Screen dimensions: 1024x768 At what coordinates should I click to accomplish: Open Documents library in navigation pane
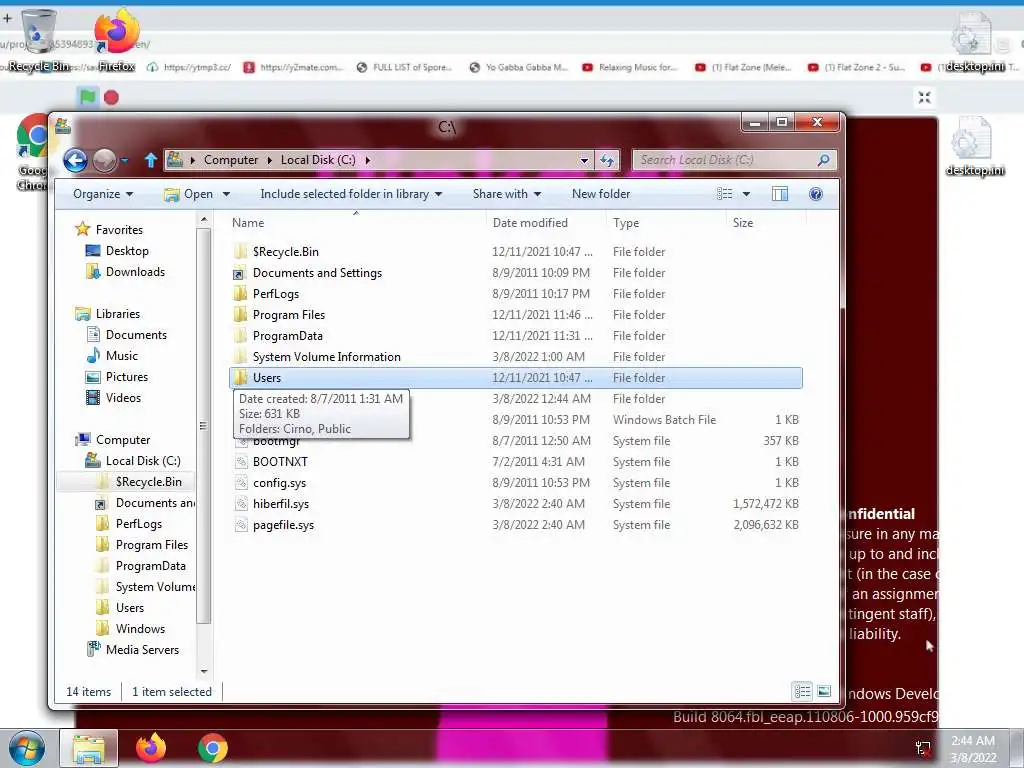point(136,335)
